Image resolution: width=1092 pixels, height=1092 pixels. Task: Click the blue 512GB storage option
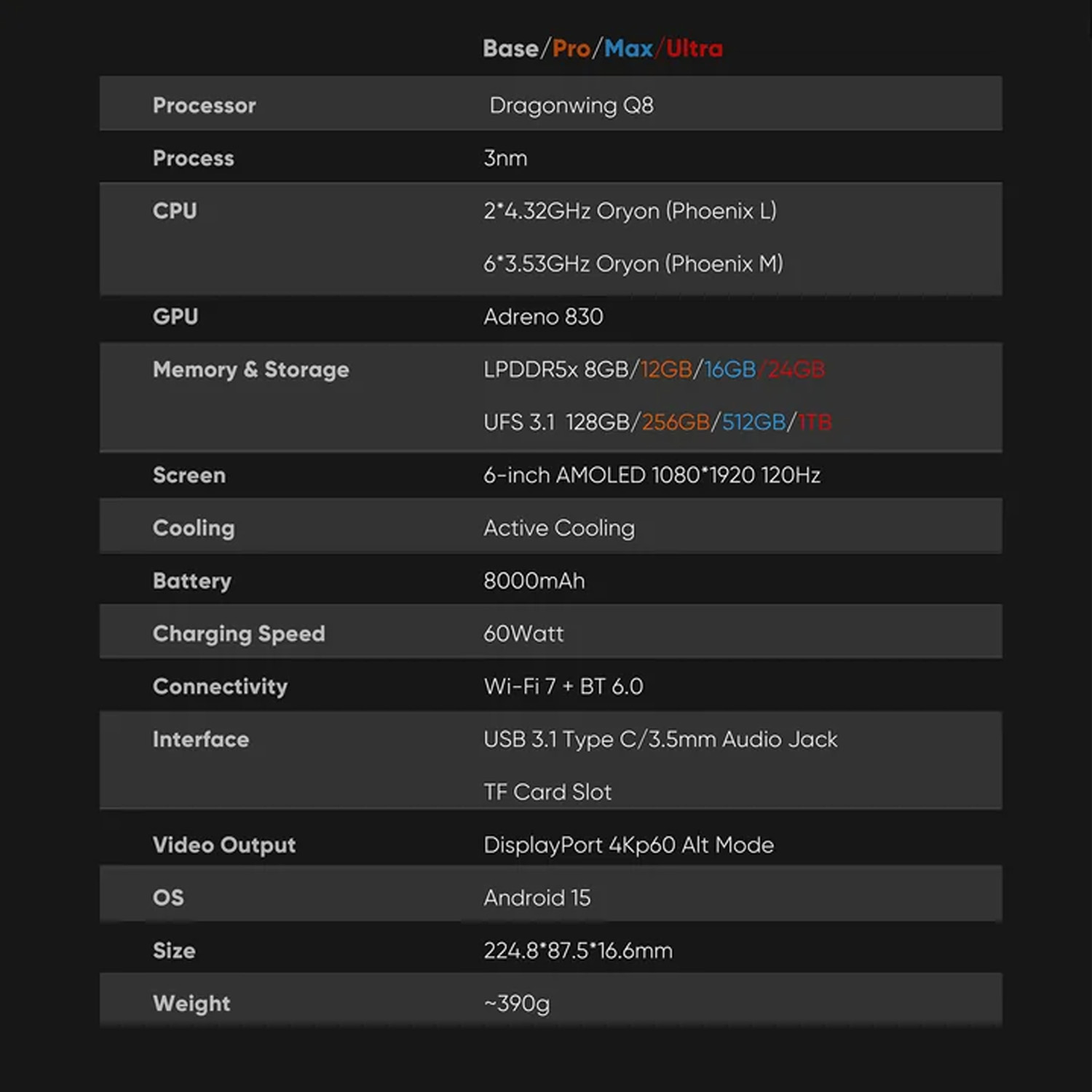(753, 422)
